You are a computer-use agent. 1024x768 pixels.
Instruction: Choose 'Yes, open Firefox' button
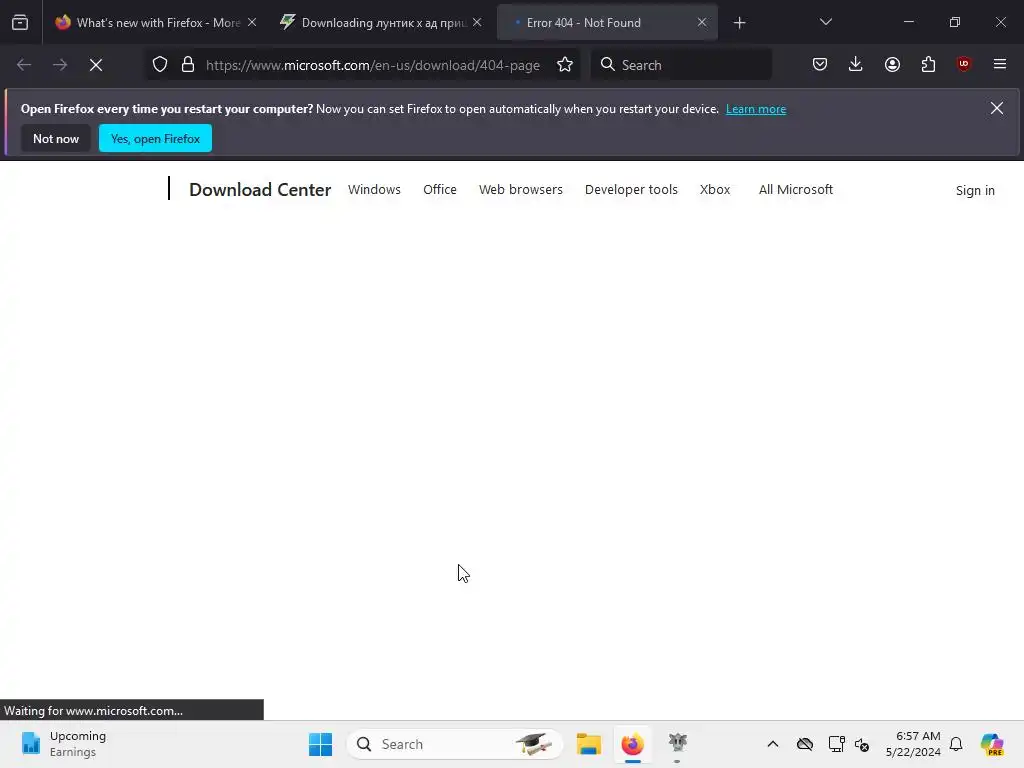(x=155, y=138)
